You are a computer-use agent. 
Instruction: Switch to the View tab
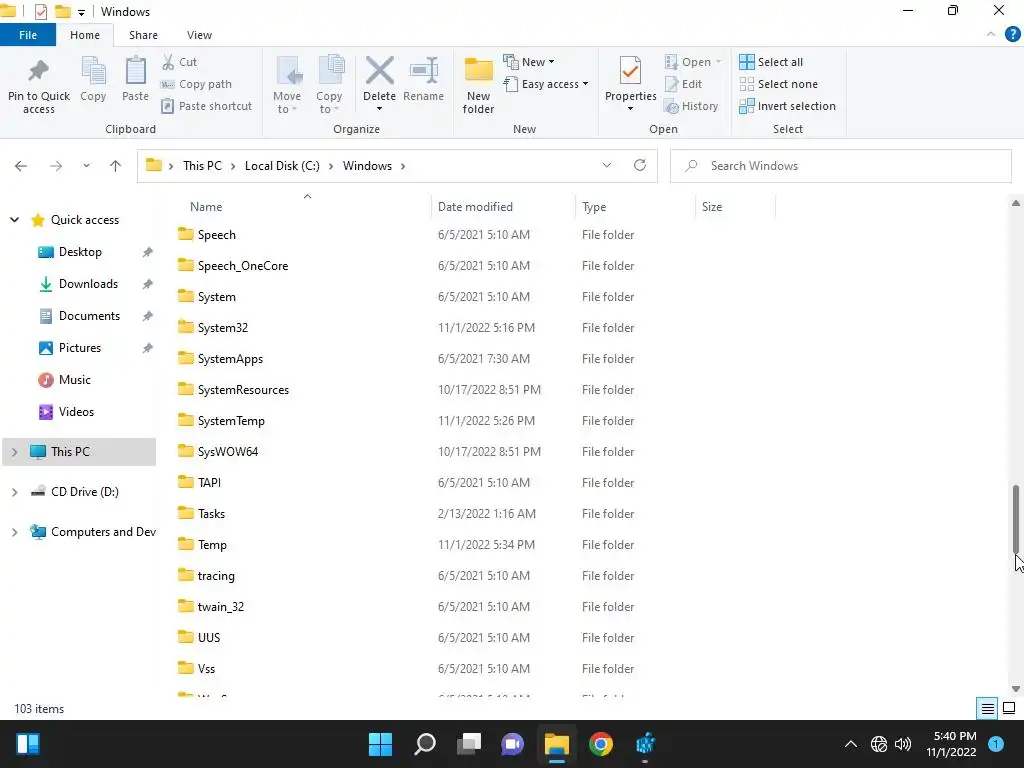pos(199,35)
